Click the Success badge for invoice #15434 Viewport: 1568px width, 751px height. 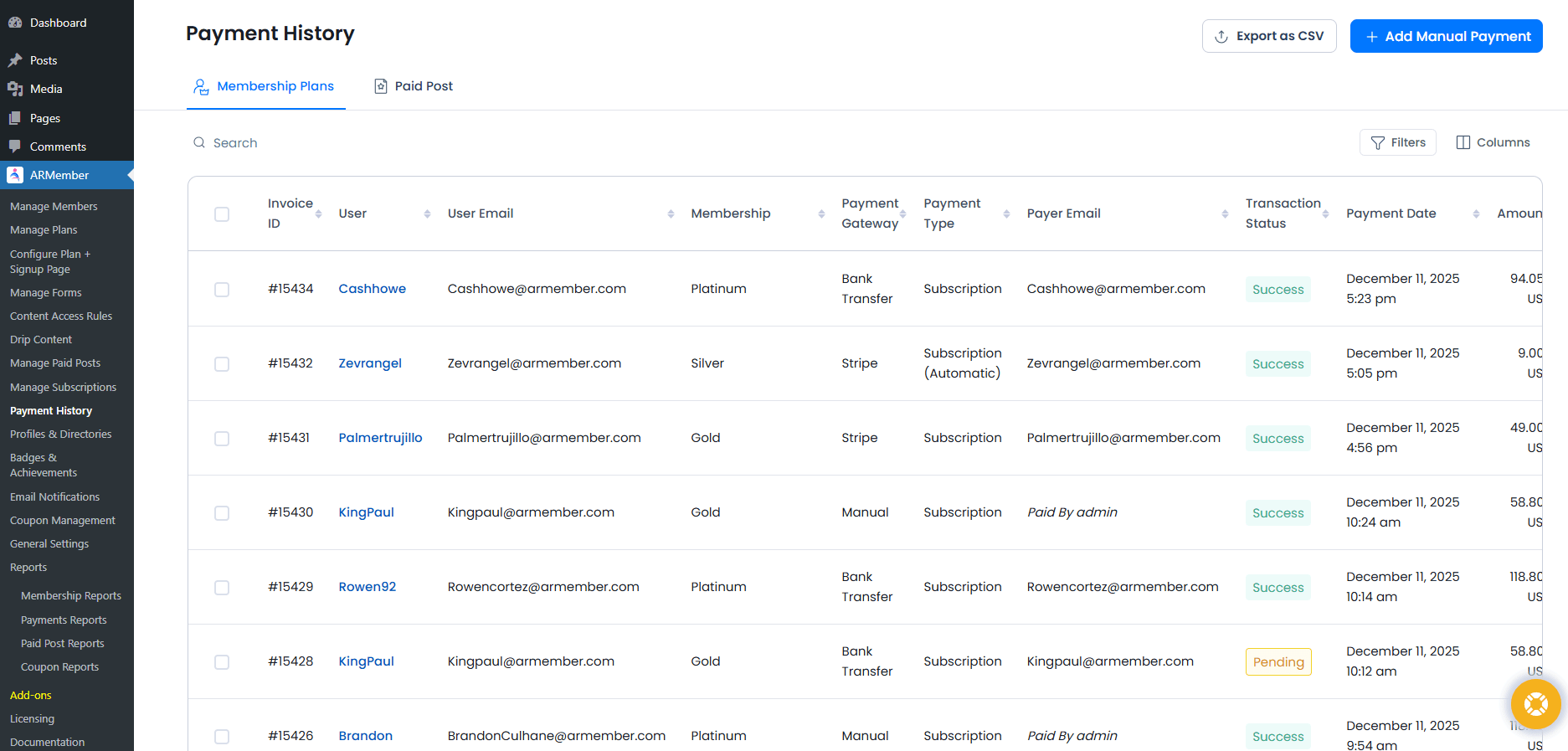click(x=1278, y=290)
